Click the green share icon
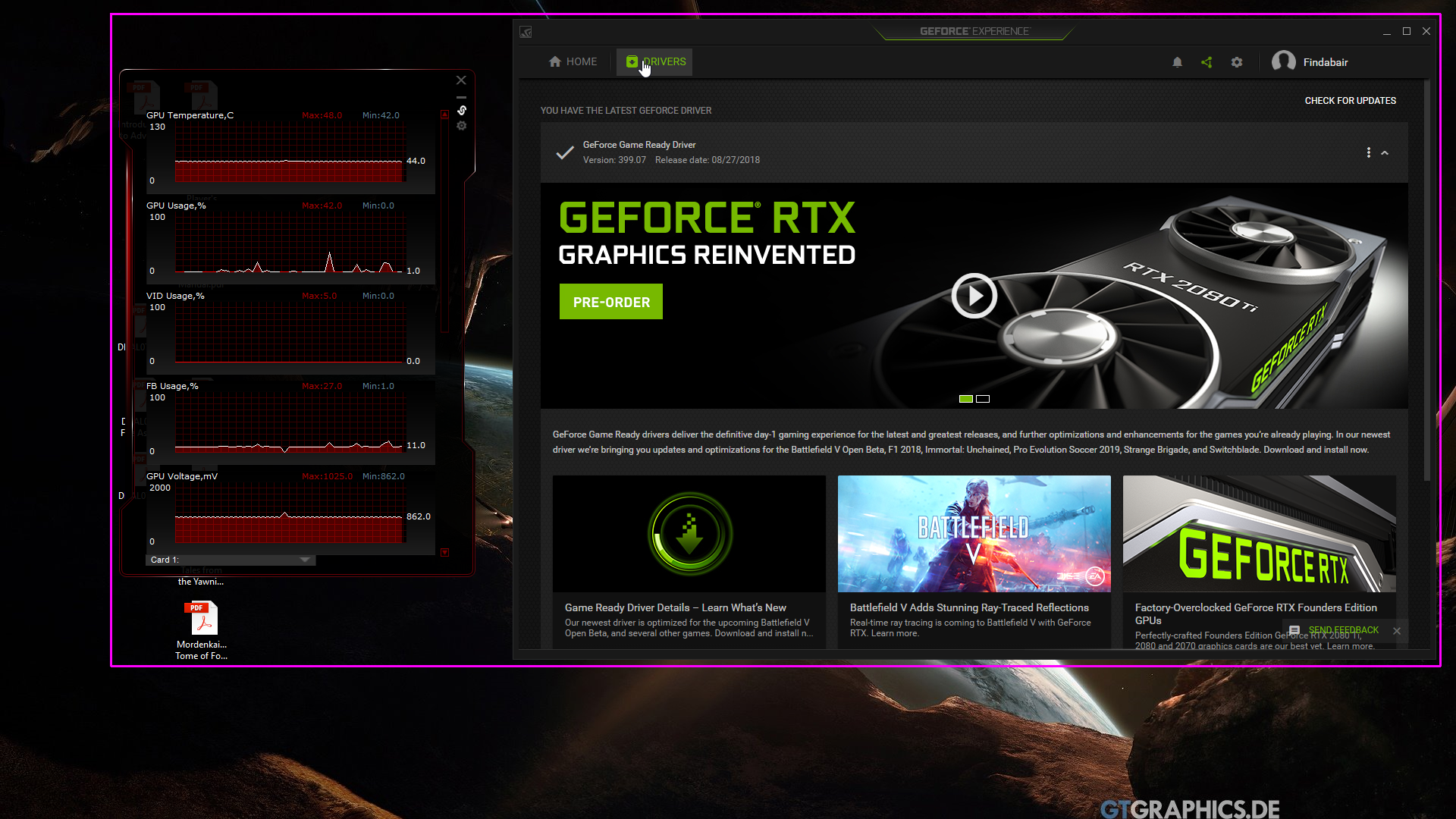 tap(1207, 62)
